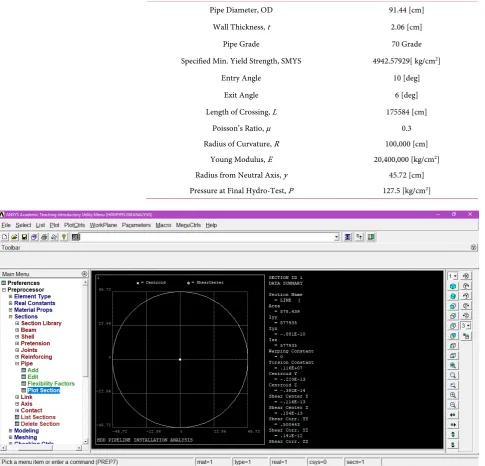Open the PlotCtrls menu
This screenshot has height=466, width=485.
point(74,225)
